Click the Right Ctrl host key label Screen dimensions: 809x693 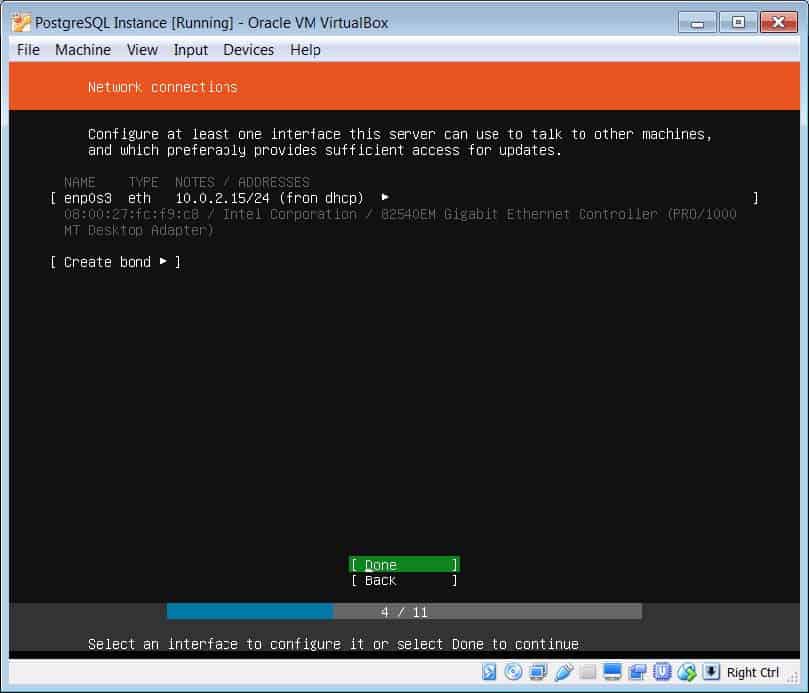point(753,672)
